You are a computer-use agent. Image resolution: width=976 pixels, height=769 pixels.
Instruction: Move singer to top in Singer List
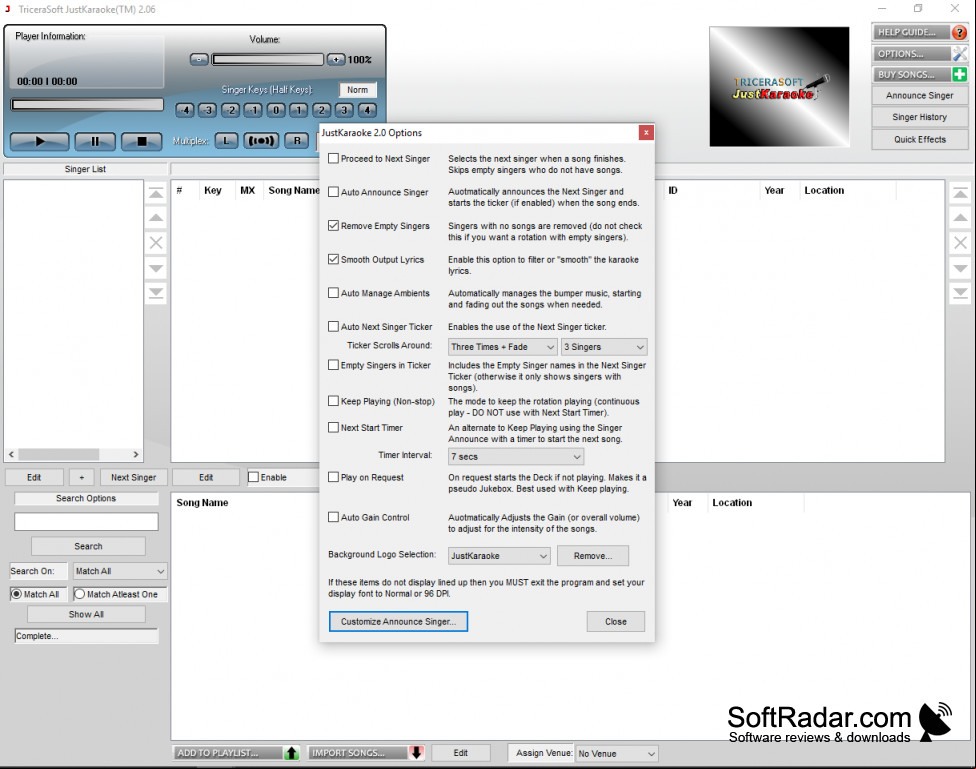[156, 194]
